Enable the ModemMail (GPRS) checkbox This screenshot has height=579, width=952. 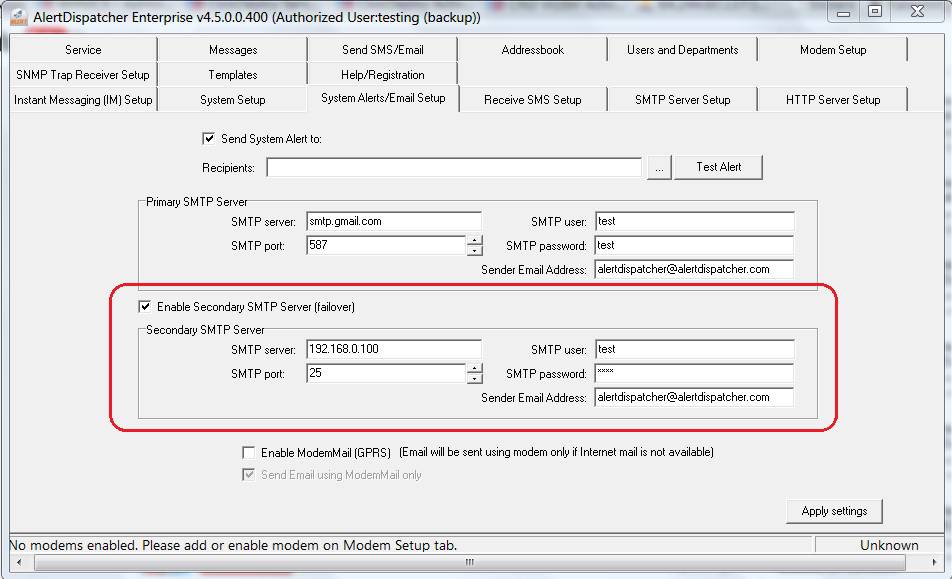point(248,452)
